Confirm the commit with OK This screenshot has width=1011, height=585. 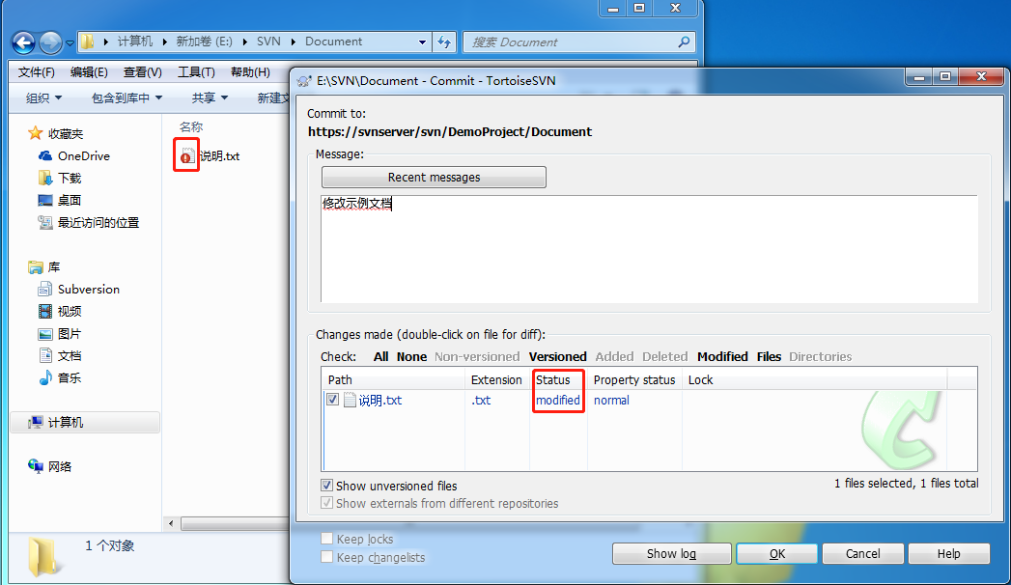point(777,553)
